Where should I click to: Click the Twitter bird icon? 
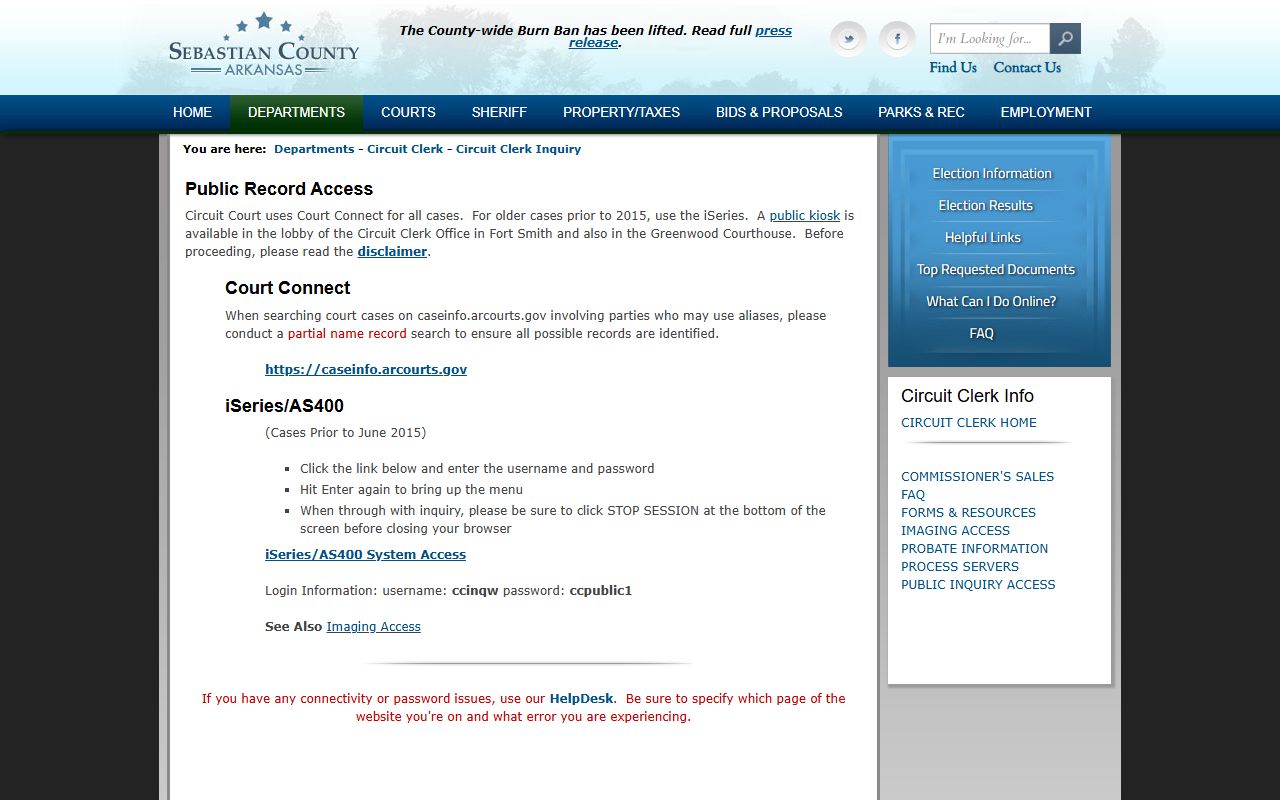(x=848, y=39)
